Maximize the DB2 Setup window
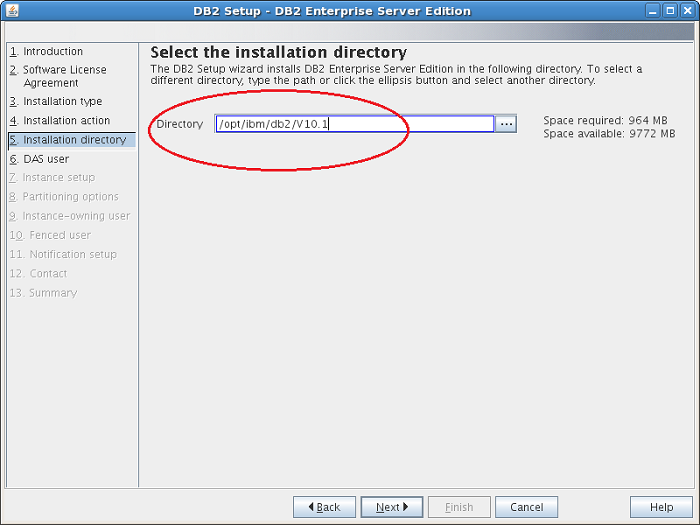This screenshot has height=525, width=700. coord(670,11)
